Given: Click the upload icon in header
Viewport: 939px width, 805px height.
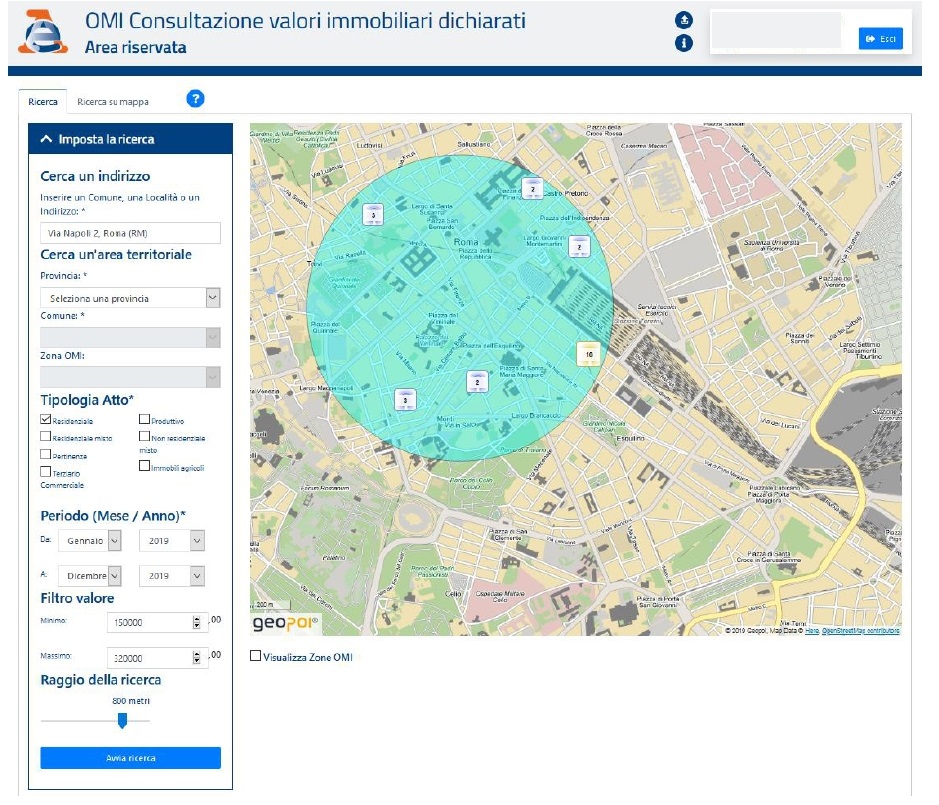Looking at the screenshot, I should coord(683,20).
